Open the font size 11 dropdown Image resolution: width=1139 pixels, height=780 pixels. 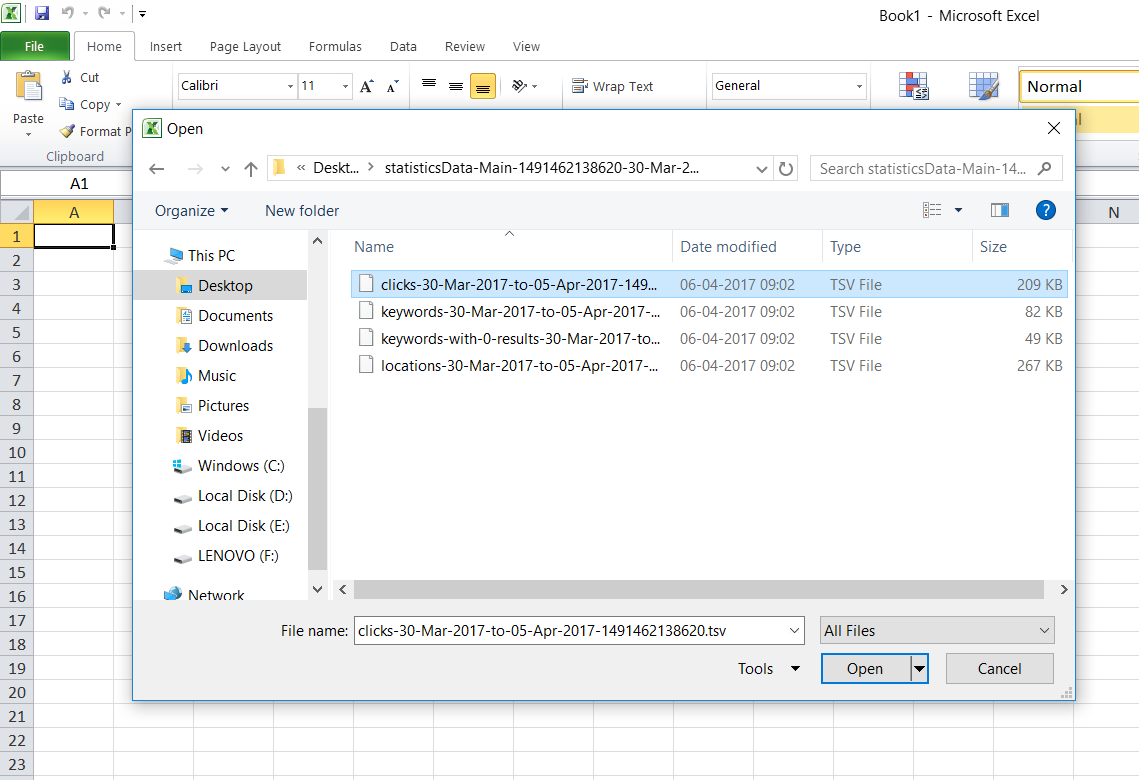point(345,86)
